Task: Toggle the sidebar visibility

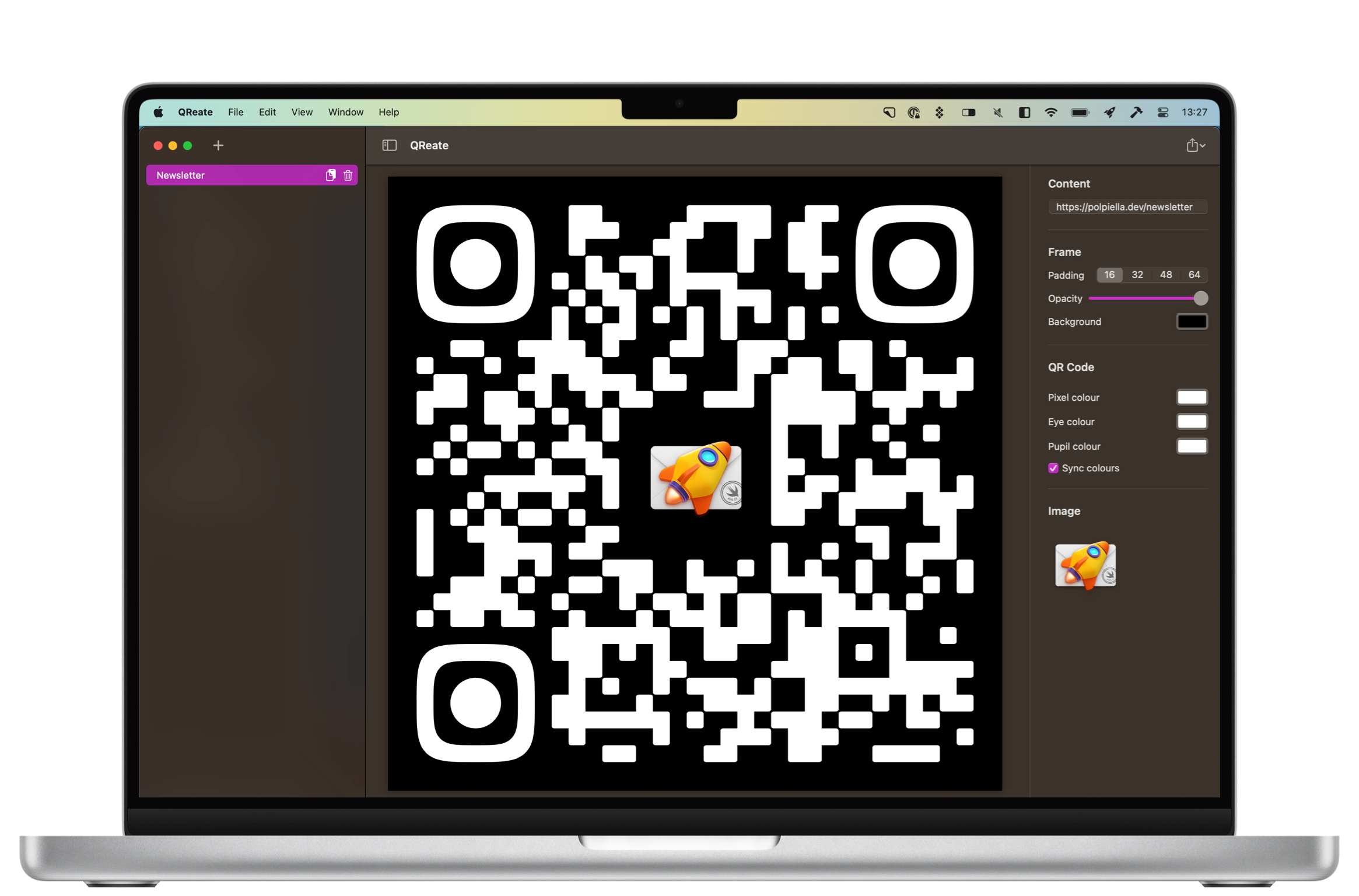Action: (x=389, y=145)
